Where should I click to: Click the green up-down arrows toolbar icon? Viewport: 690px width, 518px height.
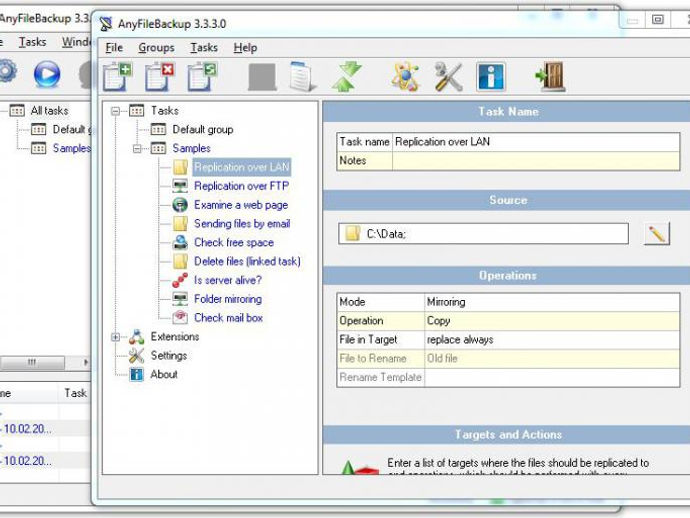click(346, 77)
